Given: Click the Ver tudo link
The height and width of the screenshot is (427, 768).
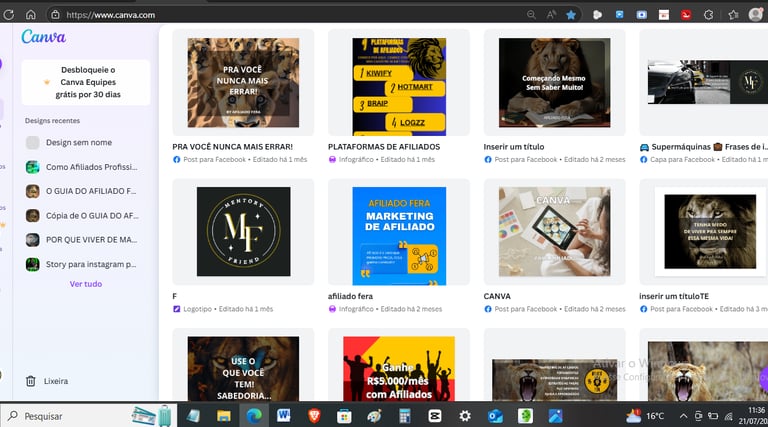Looking at the screenshot, I should (x=86, y=284).
